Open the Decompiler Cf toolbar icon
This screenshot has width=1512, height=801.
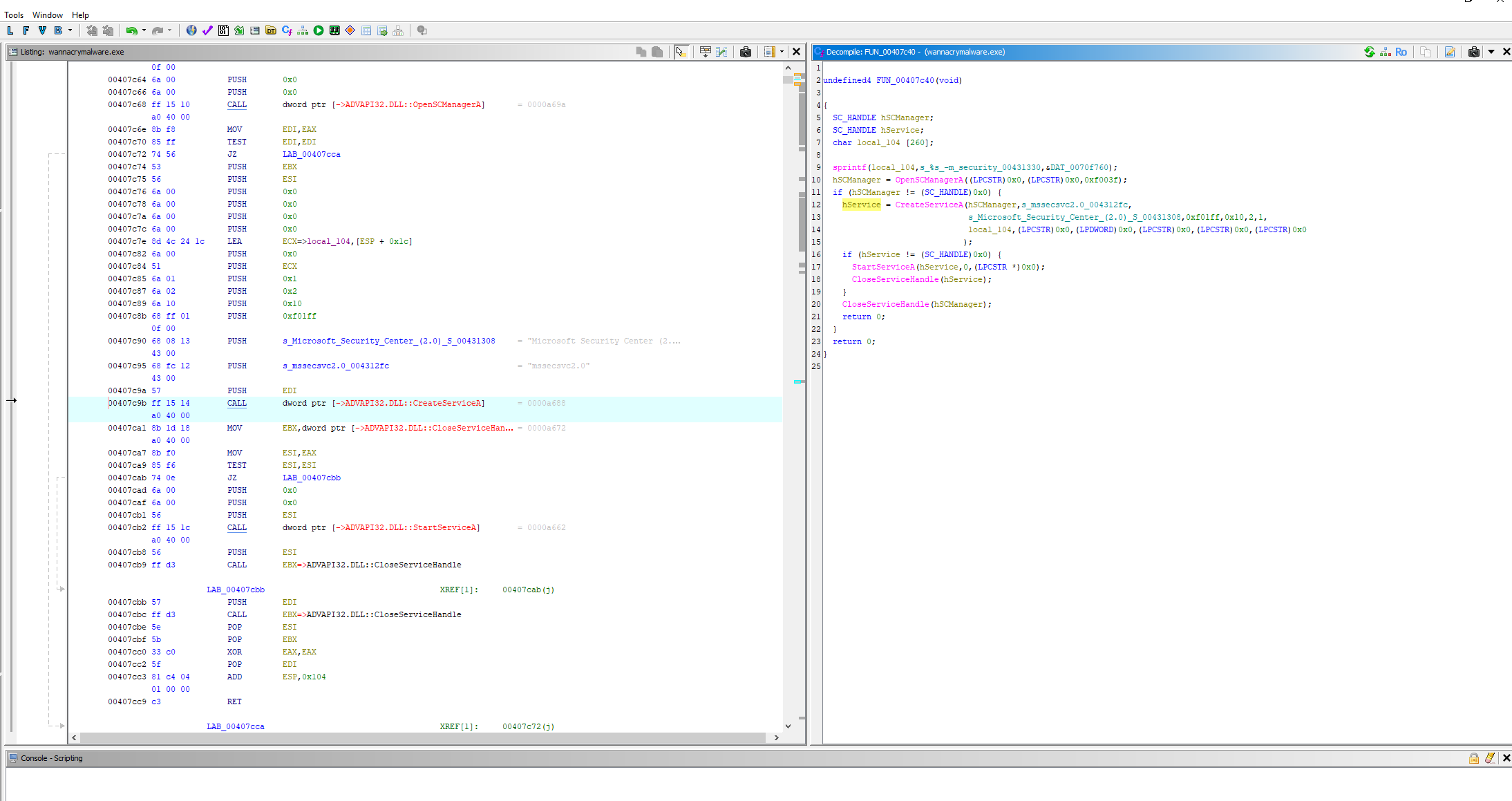[x=287, y=30]
